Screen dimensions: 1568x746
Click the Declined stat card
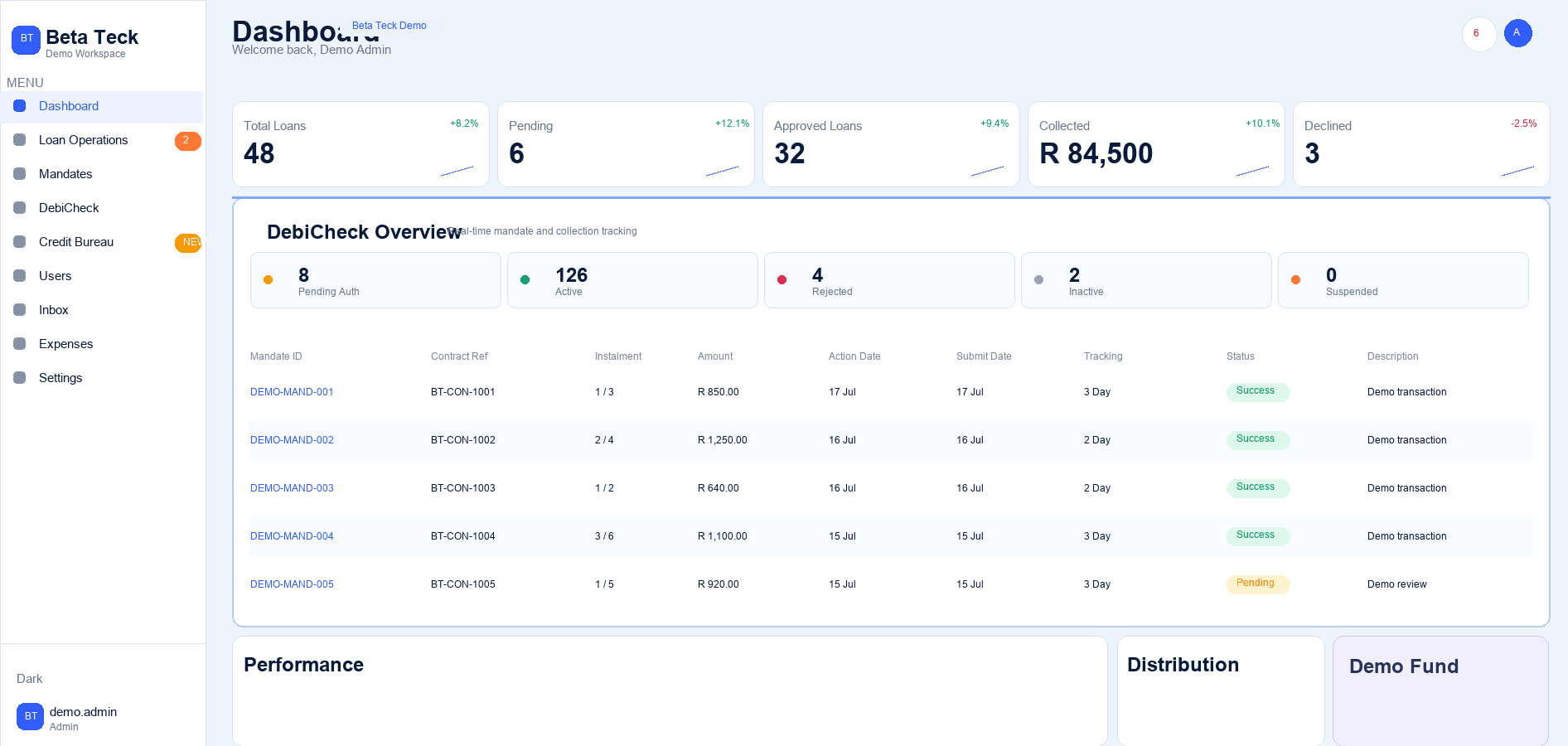coord(1422,144)
